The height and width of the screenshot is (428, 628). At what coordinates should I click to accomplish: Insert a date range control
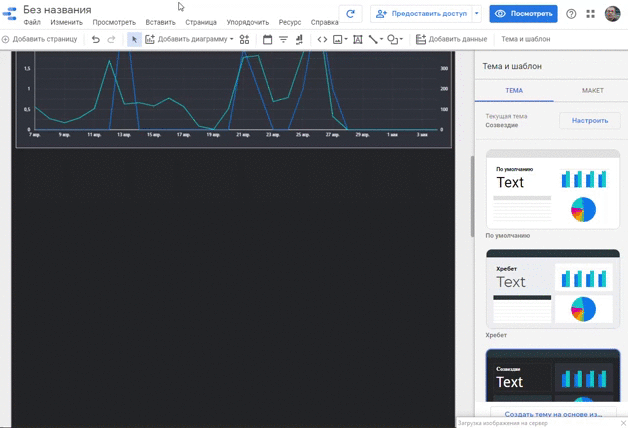(267, 39)
